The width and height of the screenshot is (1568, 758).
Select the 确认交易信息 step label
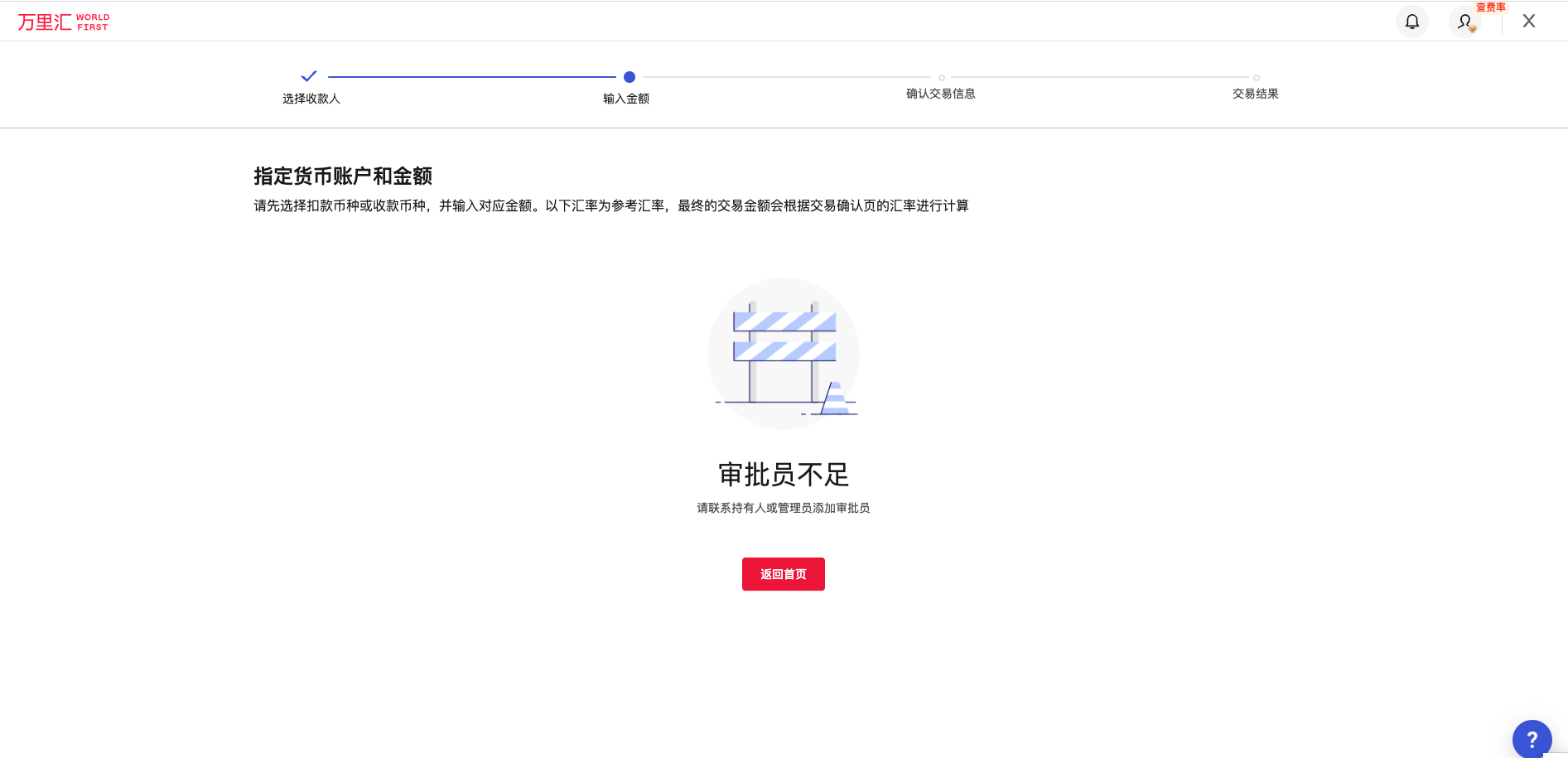point(940,94)
